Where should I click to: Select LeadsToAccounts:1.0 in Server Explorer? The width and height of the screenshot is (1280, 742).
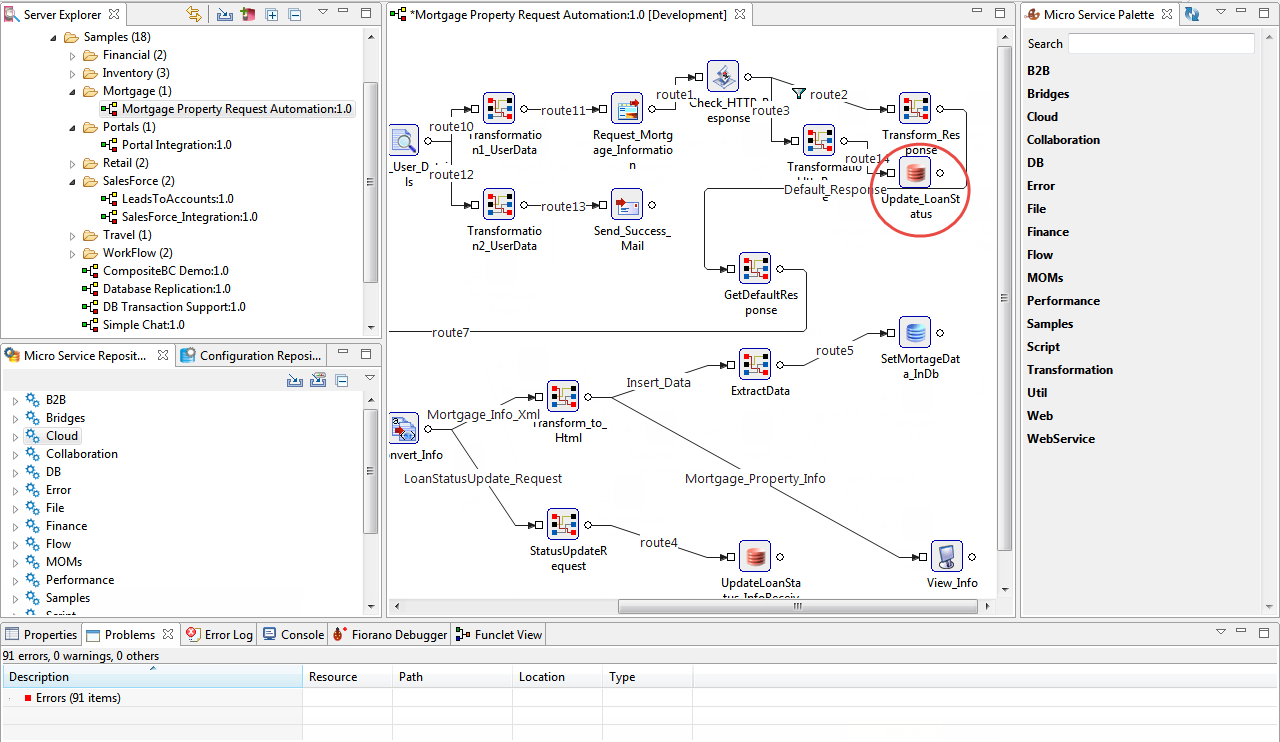coord(177,199)
